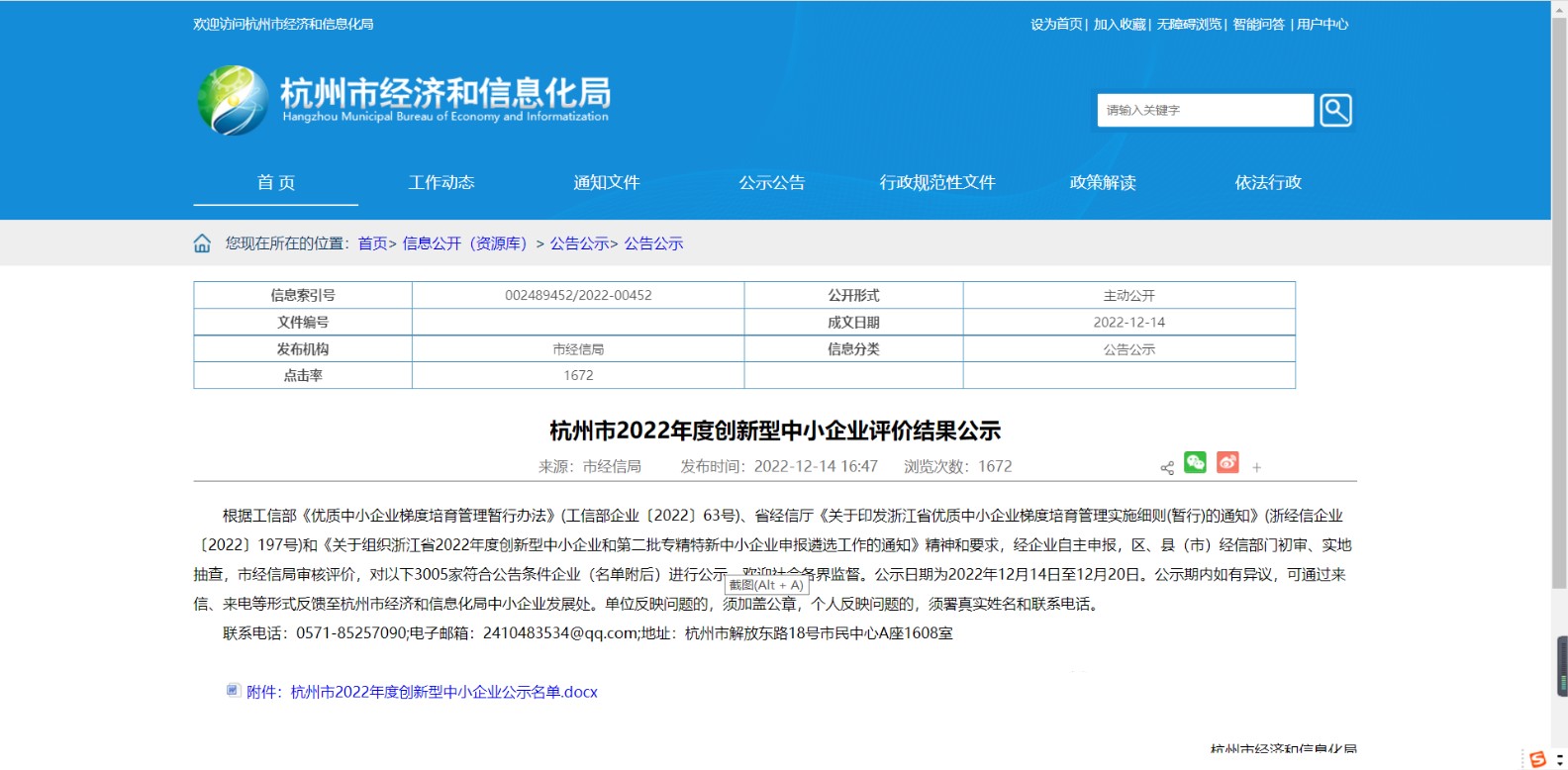The image size is (1568, 770).
Task: Click the article title 杭州市2022年度创新型中小企业评价结果公示
Action: coord(775,431)
